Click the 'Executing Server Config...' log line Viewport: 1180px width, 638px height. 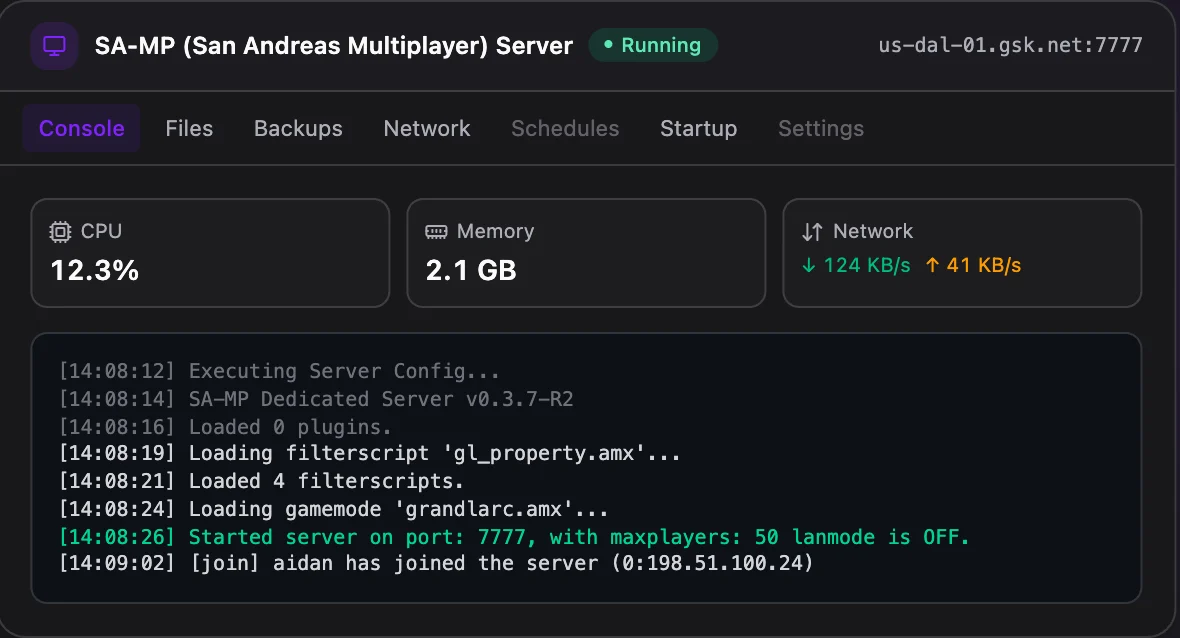(x=279, y=371)
